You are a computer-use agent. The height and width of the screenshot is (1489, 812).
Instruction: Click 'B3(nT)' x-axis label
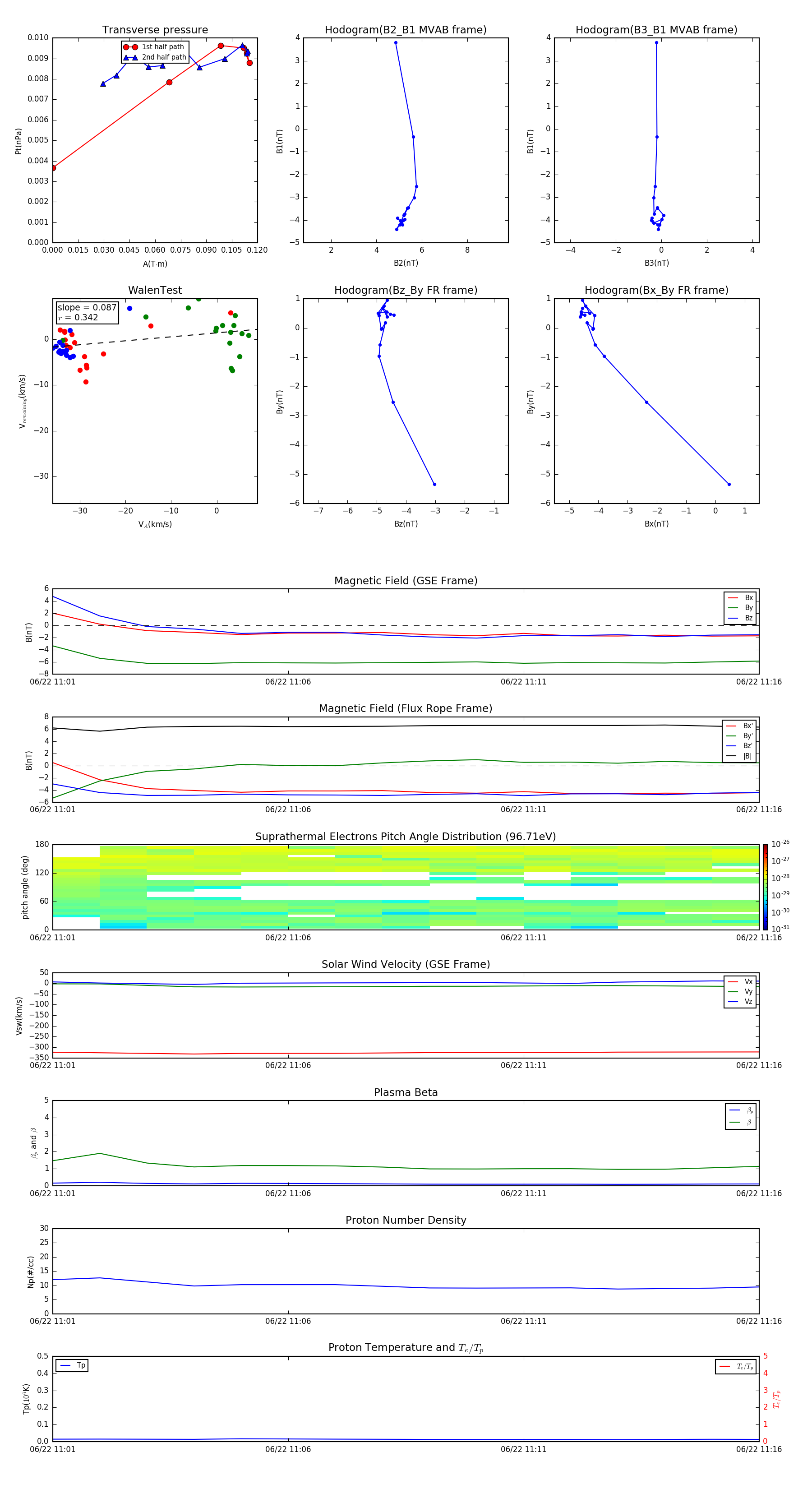click(x=656, y=263)
